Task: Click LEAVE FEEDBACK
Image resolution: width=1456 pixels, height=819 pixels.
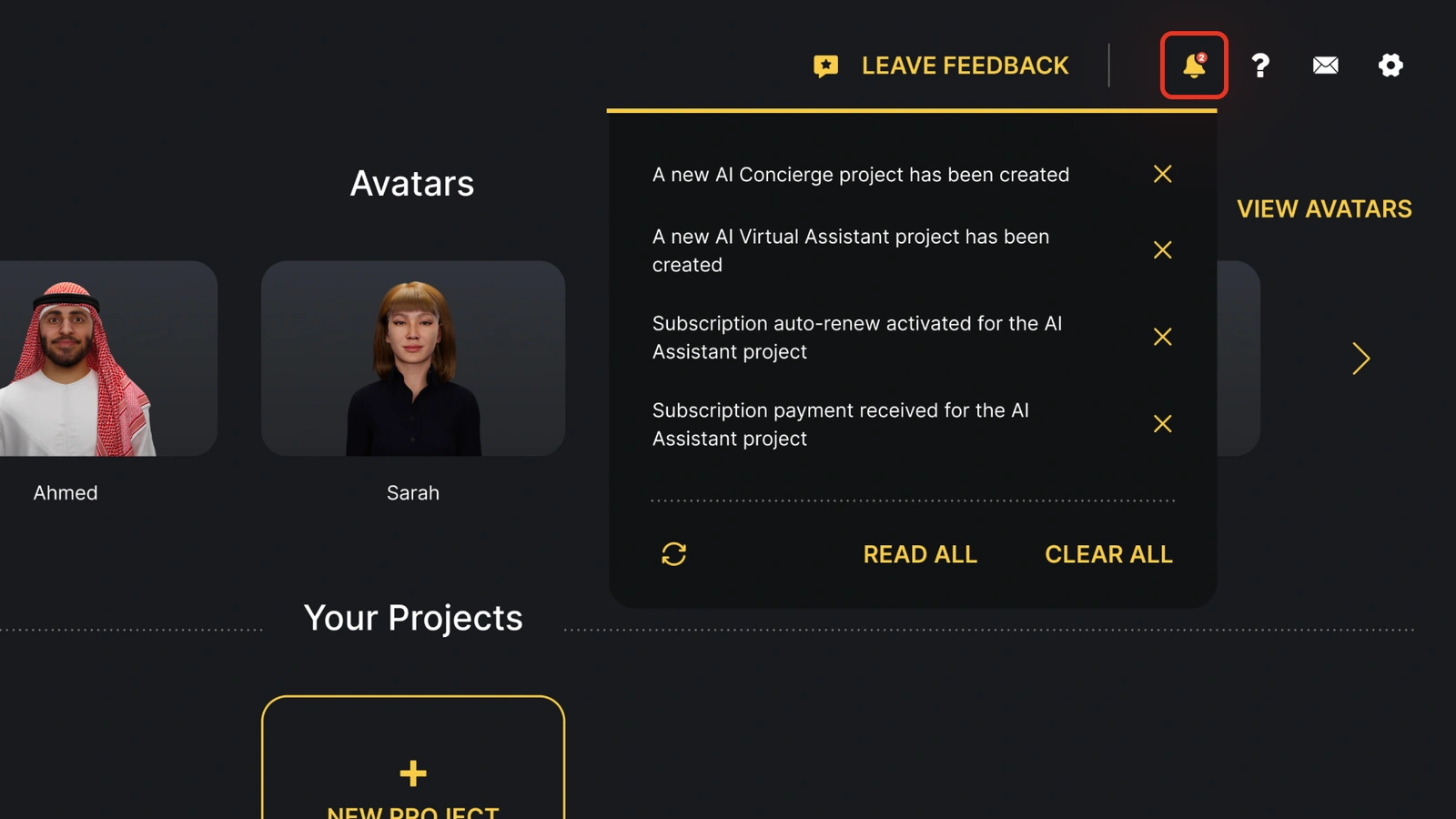Action: click(x=965, y=65)
